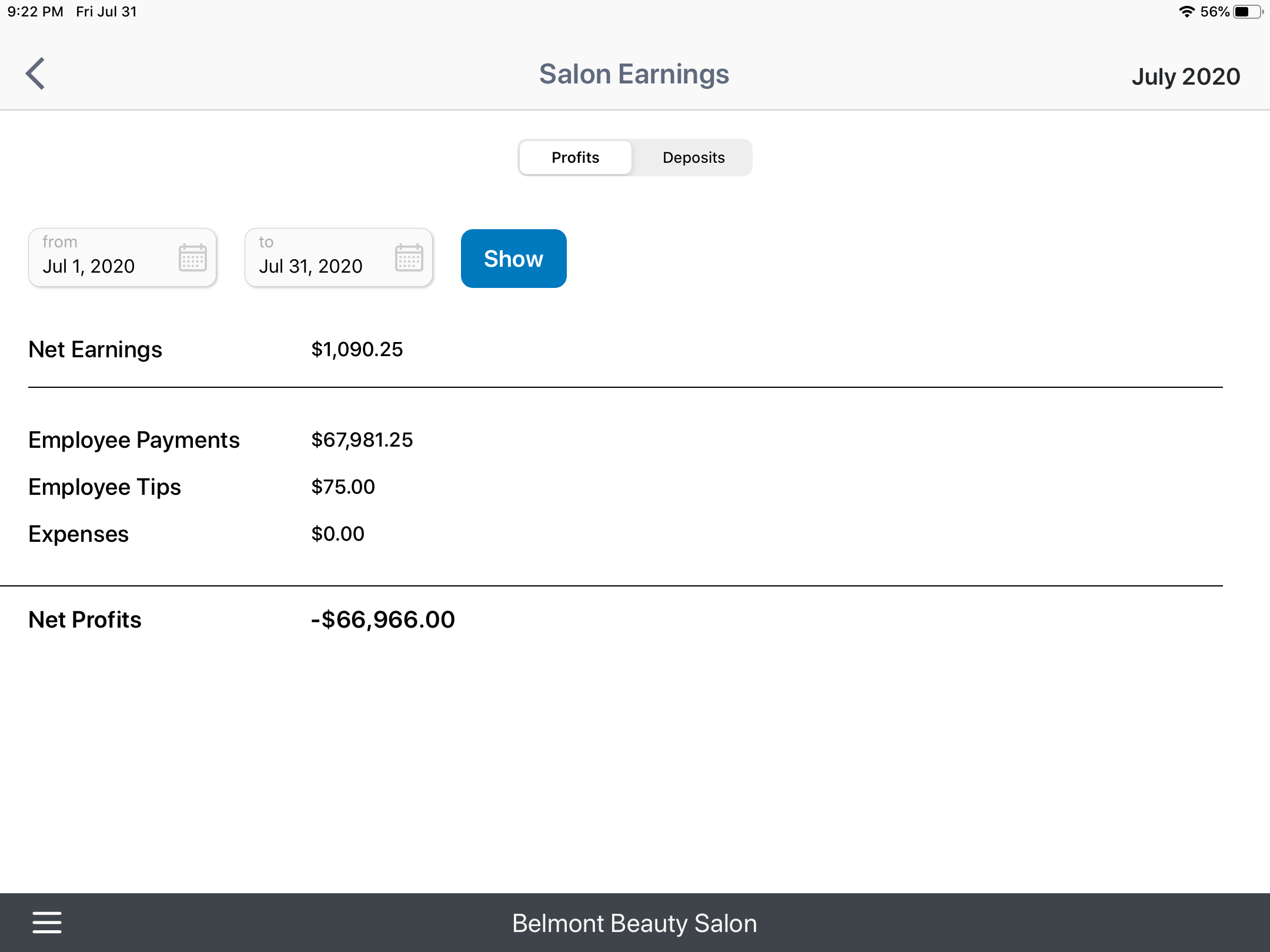Select the July 2020 month label
Image resolution: width=1270 pixels, height=952 pixels.
(x=1185, y=76)
